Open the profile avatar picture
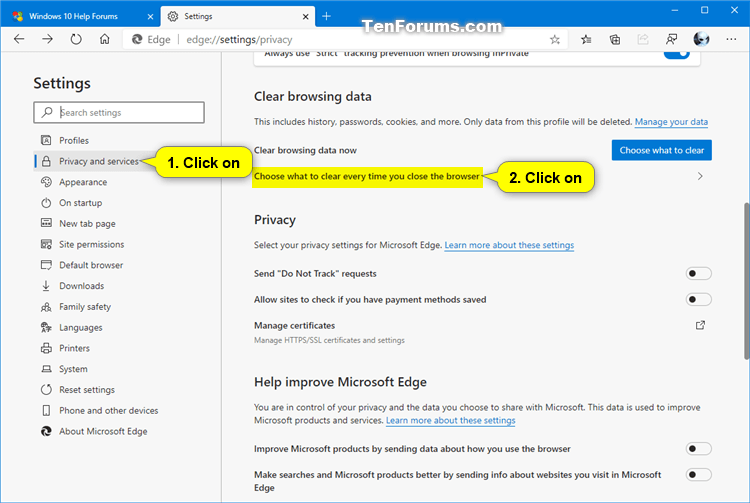Image resolution: width=750 pixels, height=503 pixels. pyautogui.click(x=701, y=39)
